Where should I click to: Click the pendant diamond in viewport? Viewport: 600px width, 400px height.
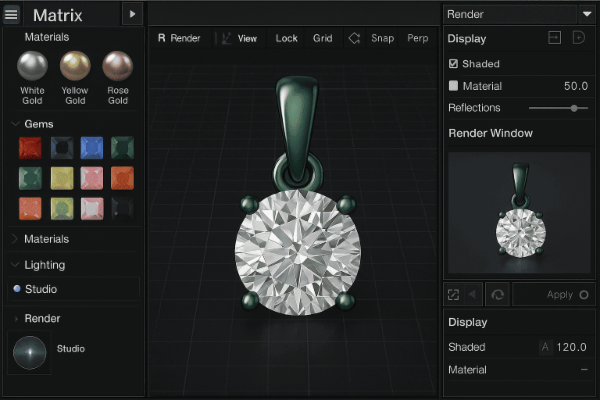pyautogui.click(x=298, y=252)
